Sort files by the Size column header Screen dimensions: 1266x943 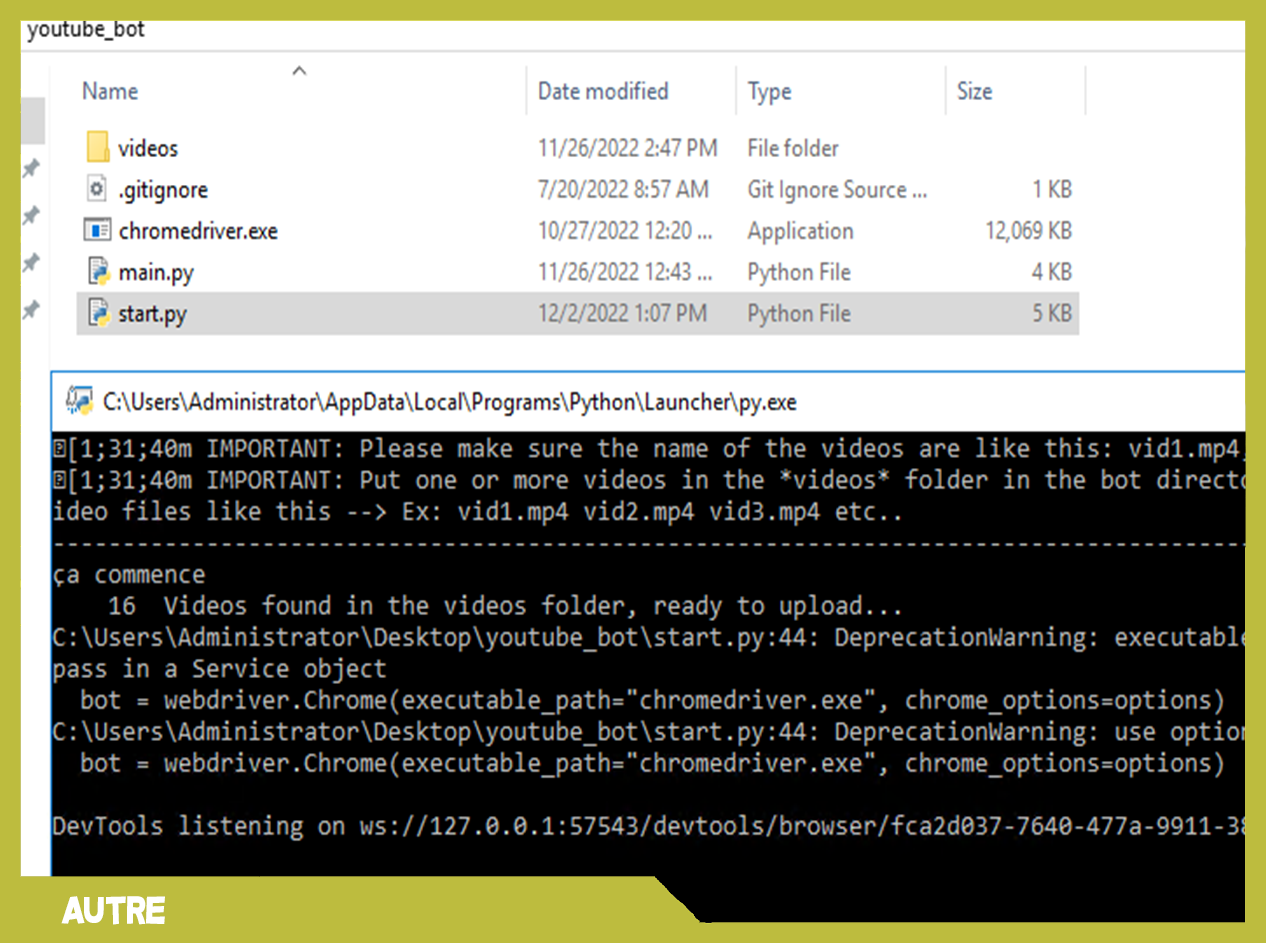(x=974, y=91)
